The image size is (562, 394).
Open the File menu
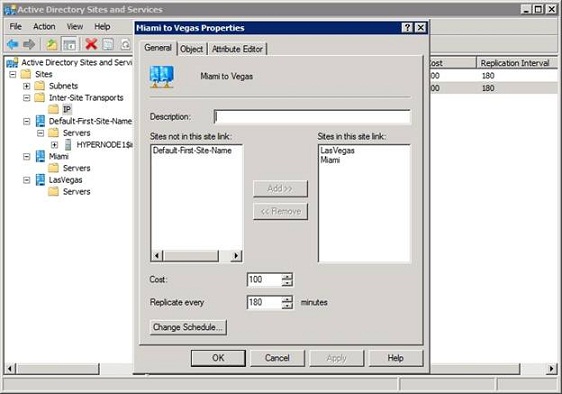click(15, 27)
